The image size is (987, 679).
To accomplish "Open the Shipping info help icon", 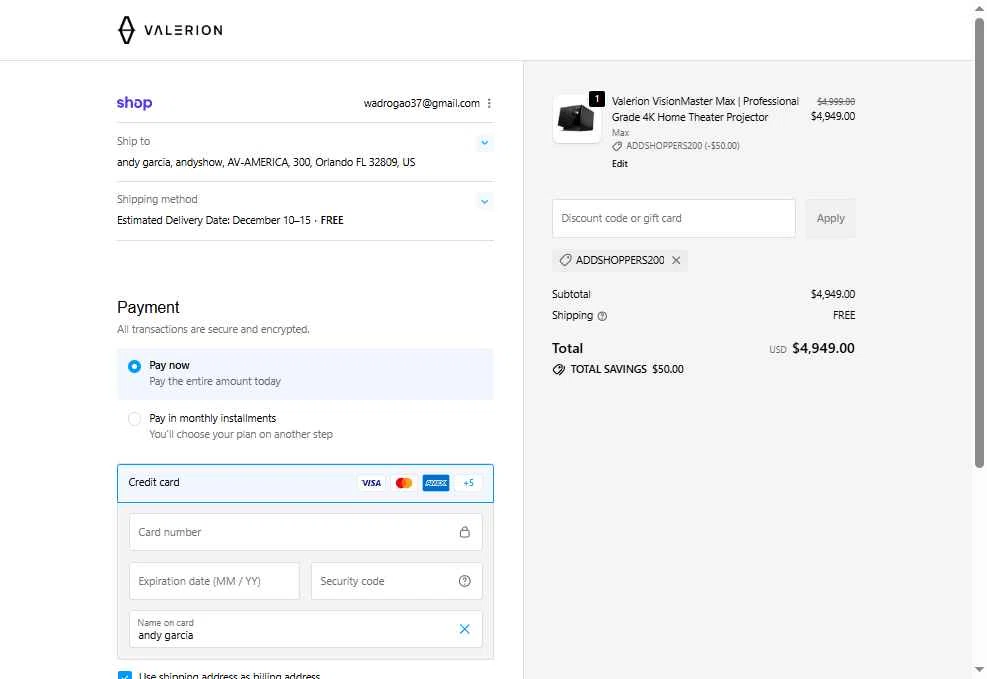I will (x=602, y=316).
